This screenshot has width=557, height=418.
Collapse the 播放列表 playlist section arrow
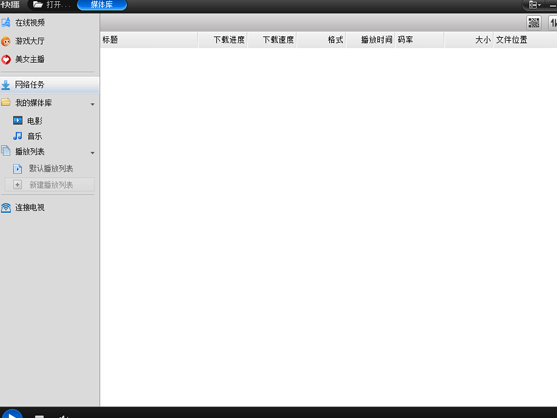92,153
